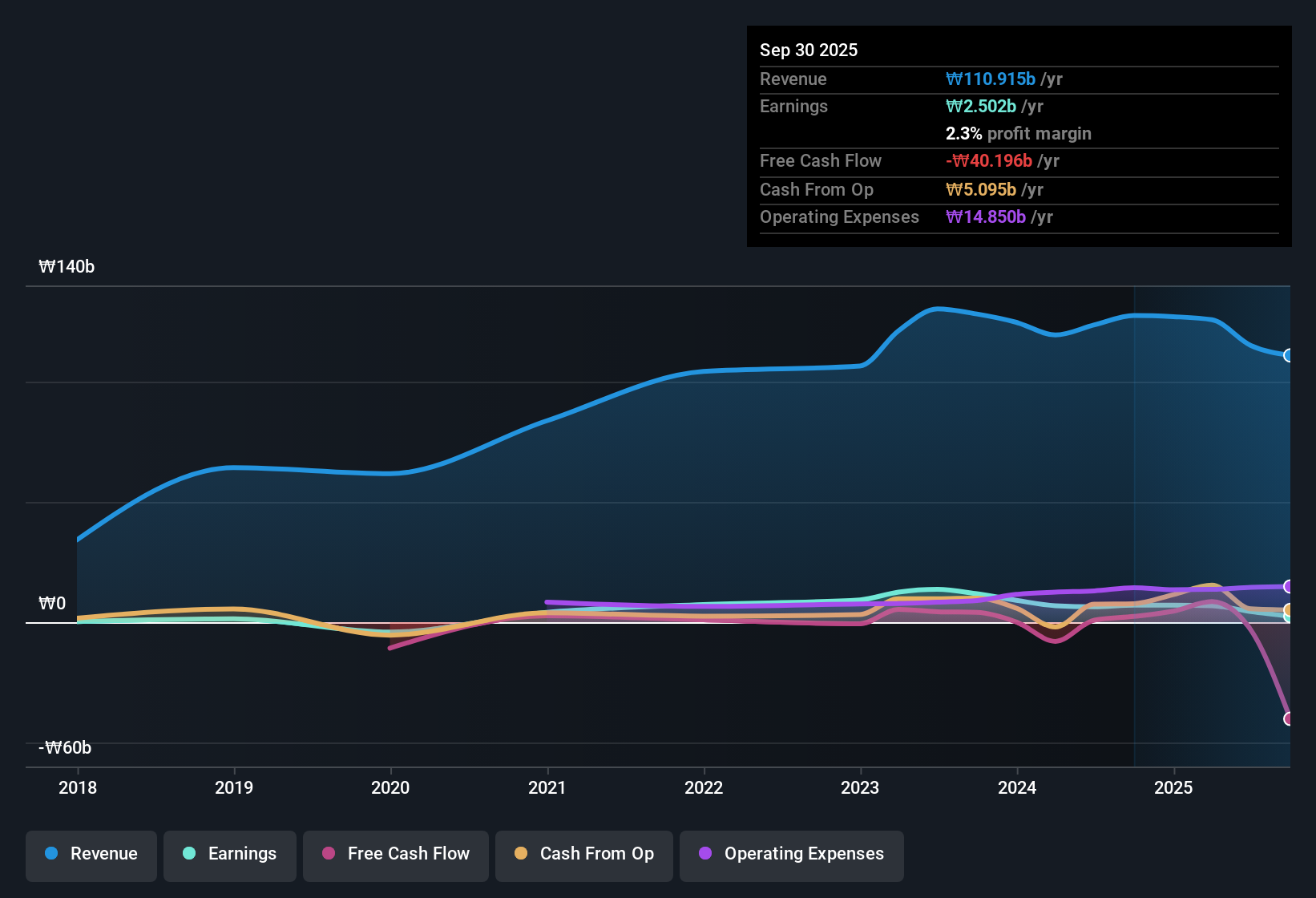Select the orange Cash From Op legend dot
1316x898 pixels.
click(x=521, y=854)
